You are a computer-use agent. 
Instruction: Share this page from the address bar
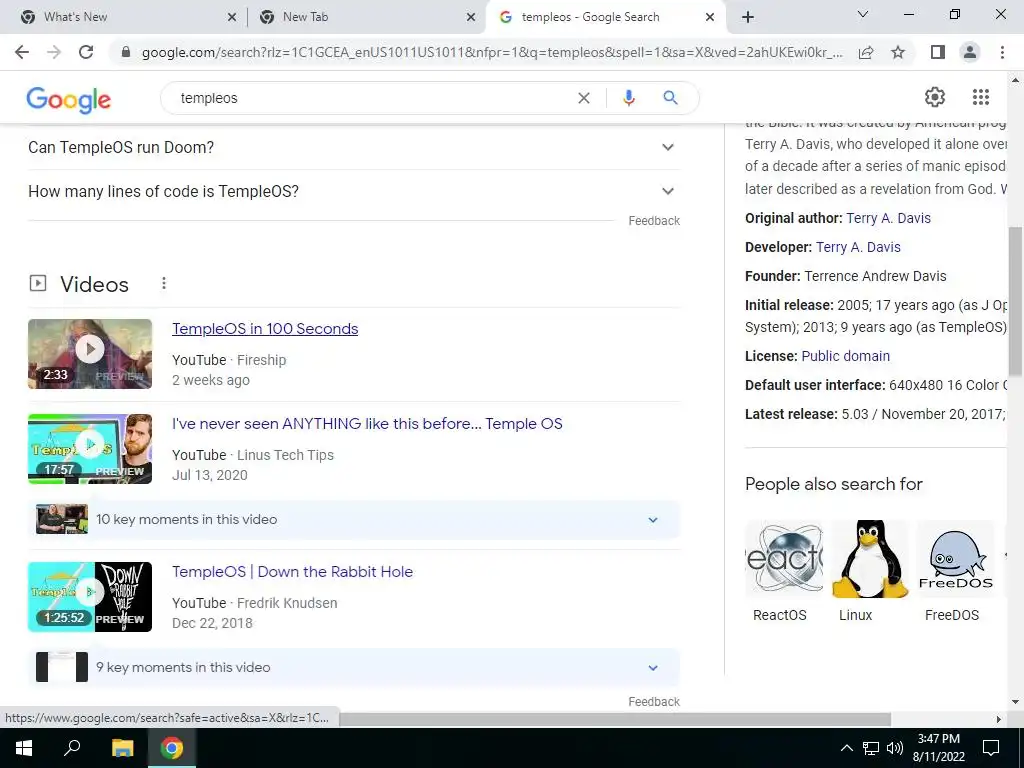tap(866, 52)
